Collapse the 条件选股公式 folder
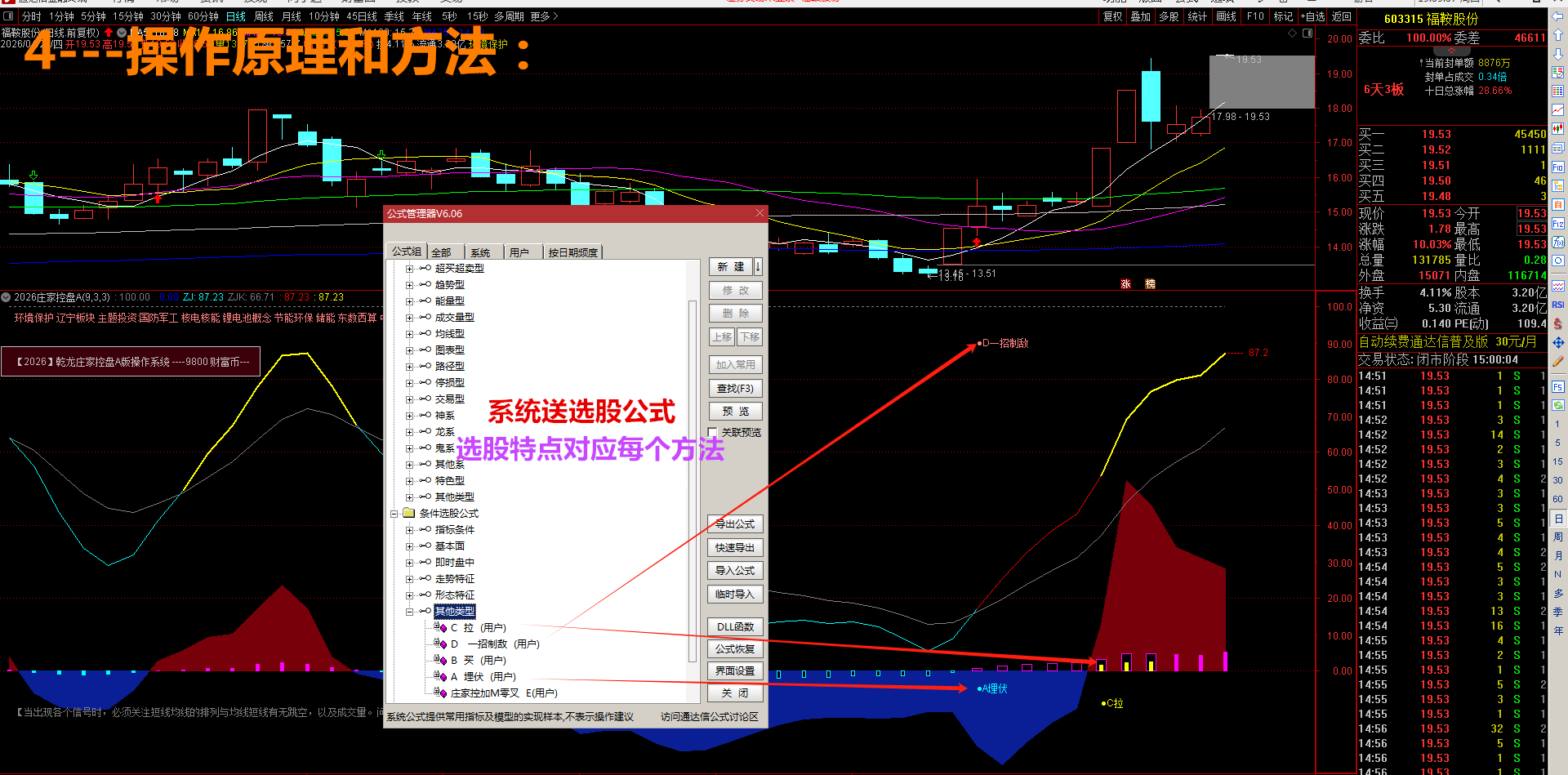Image resolution: width=1568 pixels, height=775 pixels. [394, 514]
